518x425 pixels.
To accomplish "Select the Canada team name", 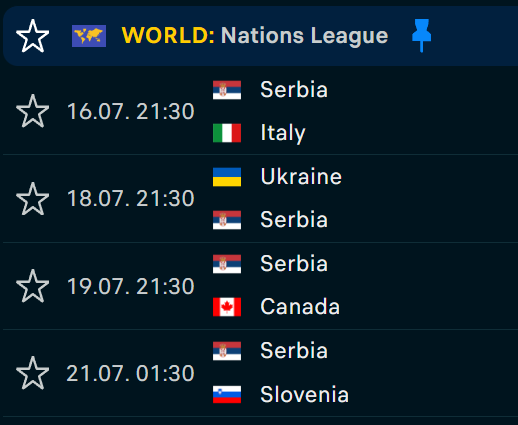I will coord(300,307).
